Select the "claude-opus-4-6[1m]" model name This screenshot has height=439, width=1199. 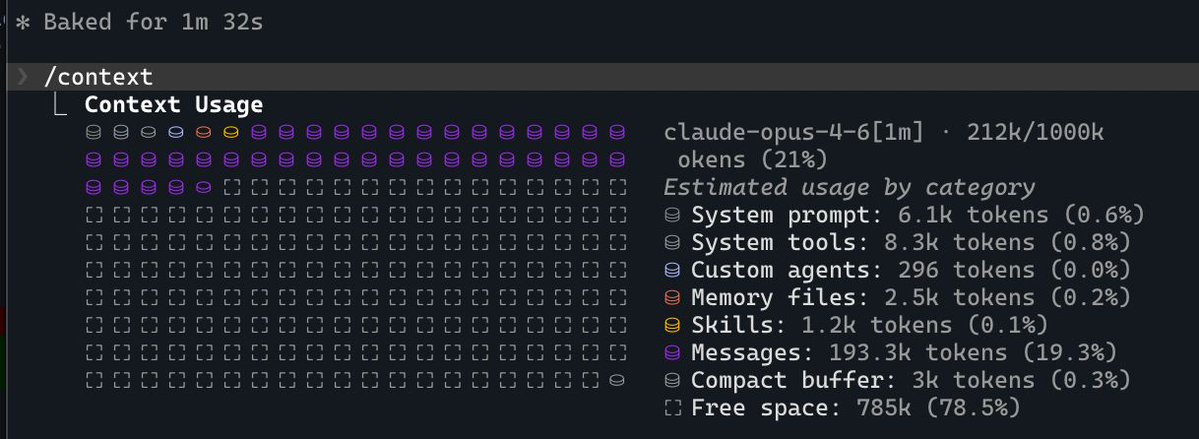[794, 133]
